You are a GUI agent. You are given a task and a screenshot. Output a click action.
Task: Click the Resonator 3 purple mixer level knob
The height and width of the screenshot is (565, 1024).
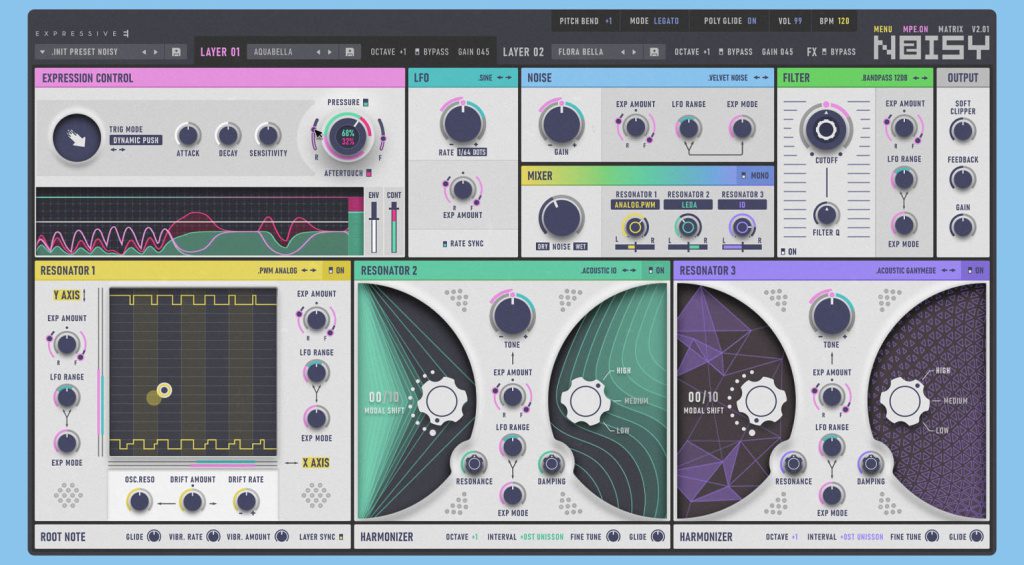(x=742, y=227)
